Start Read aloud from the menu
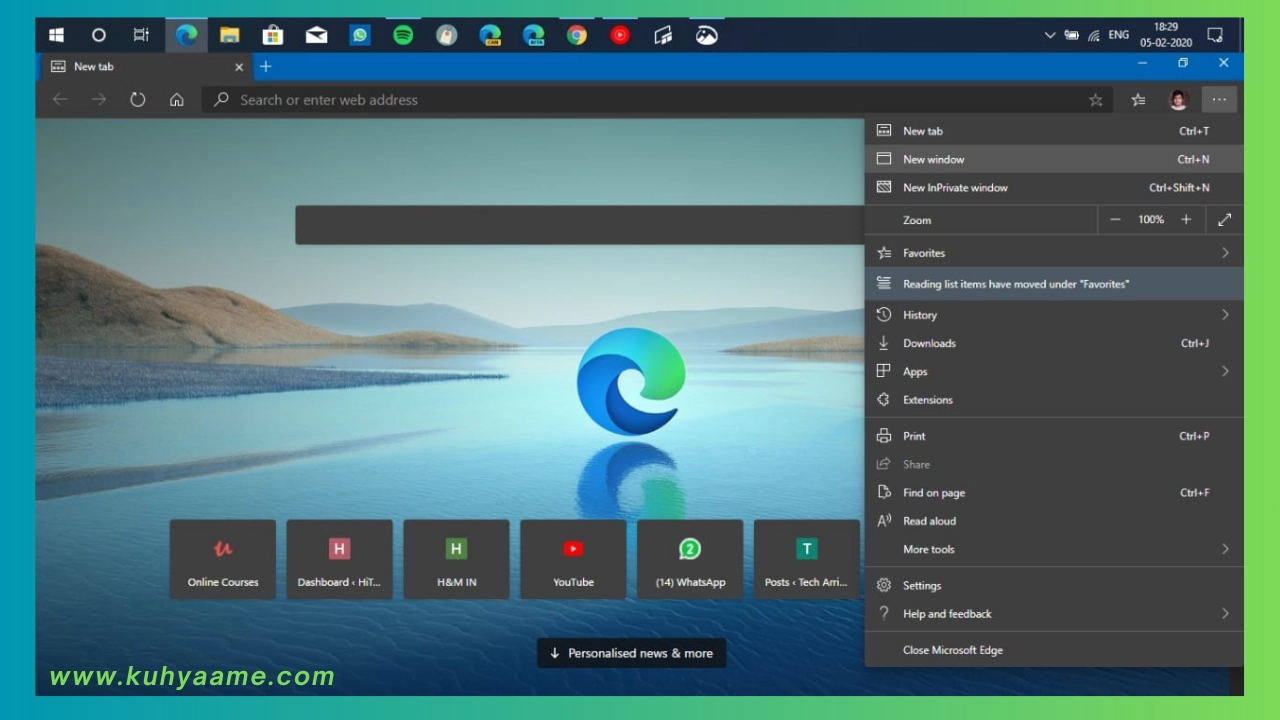1280x720 pixels. pyautogui.click(x=1054, y=521)
